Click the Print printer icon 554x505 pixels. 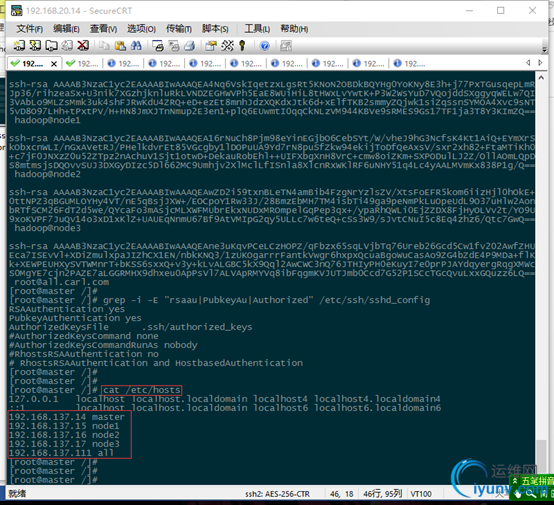190,45
